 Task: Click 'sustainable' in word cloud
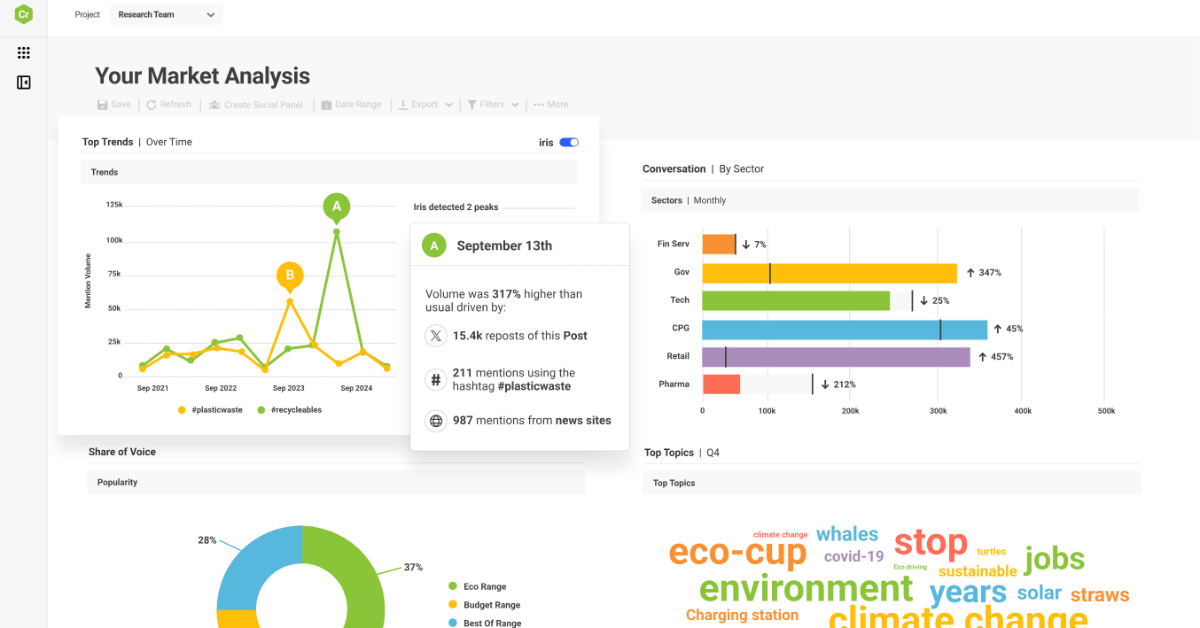(978, 572)
